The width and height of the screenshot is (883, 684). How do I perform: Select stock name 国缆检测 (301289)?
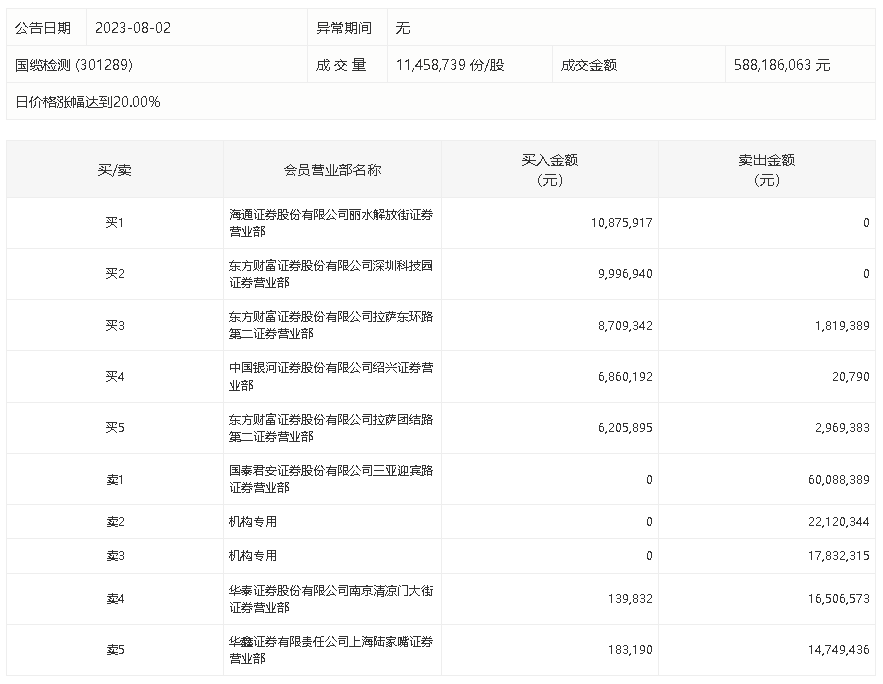74,65
